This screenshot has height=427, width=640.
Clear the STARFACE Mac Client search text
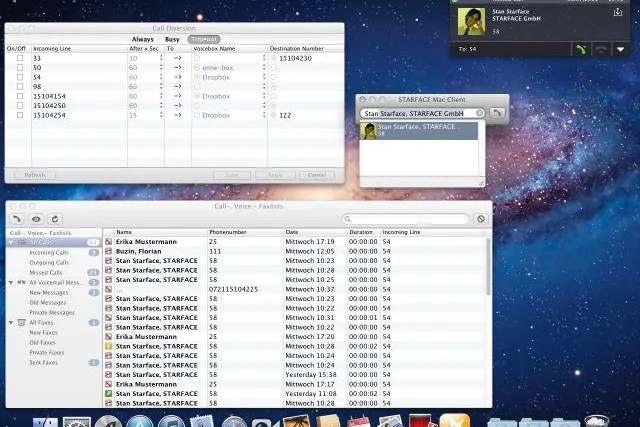click(480, 113)
